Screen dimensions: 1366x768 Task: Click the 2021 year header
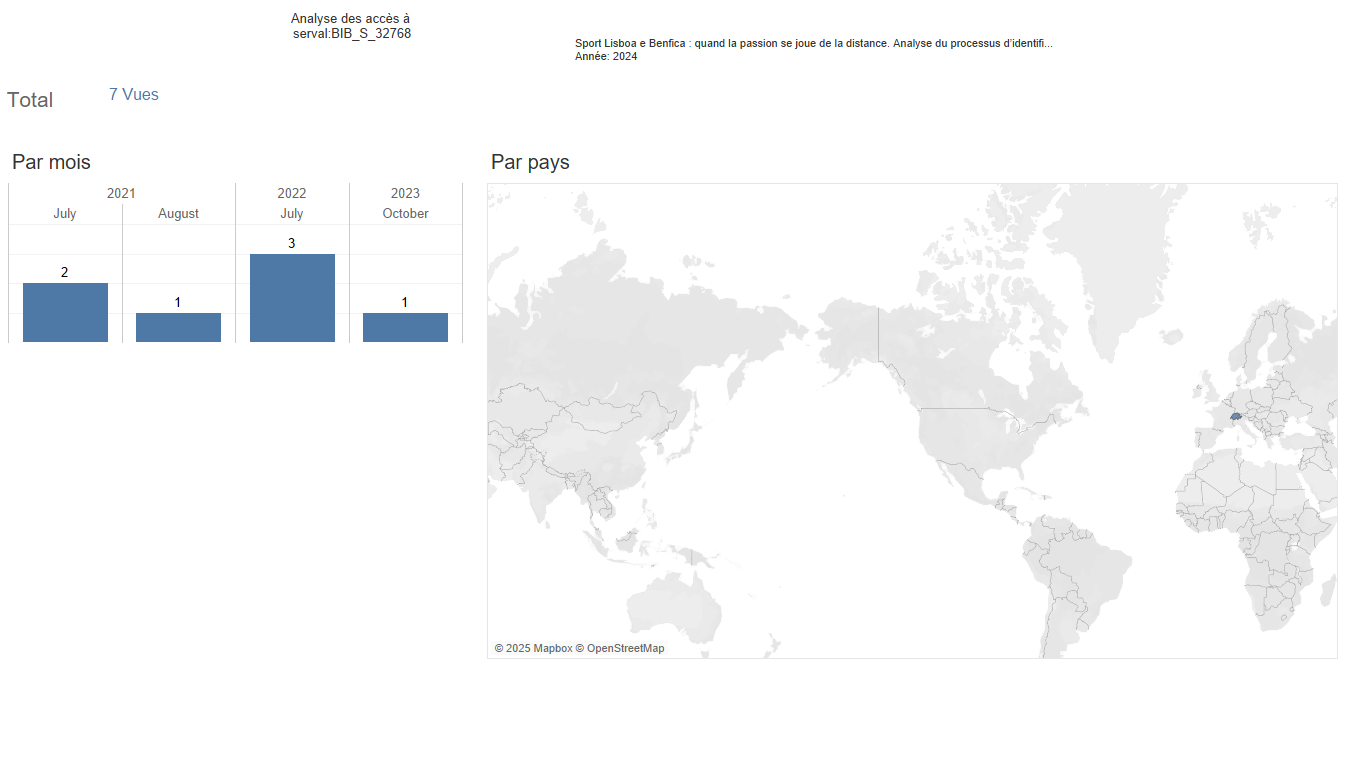click(x=121, y=193)
